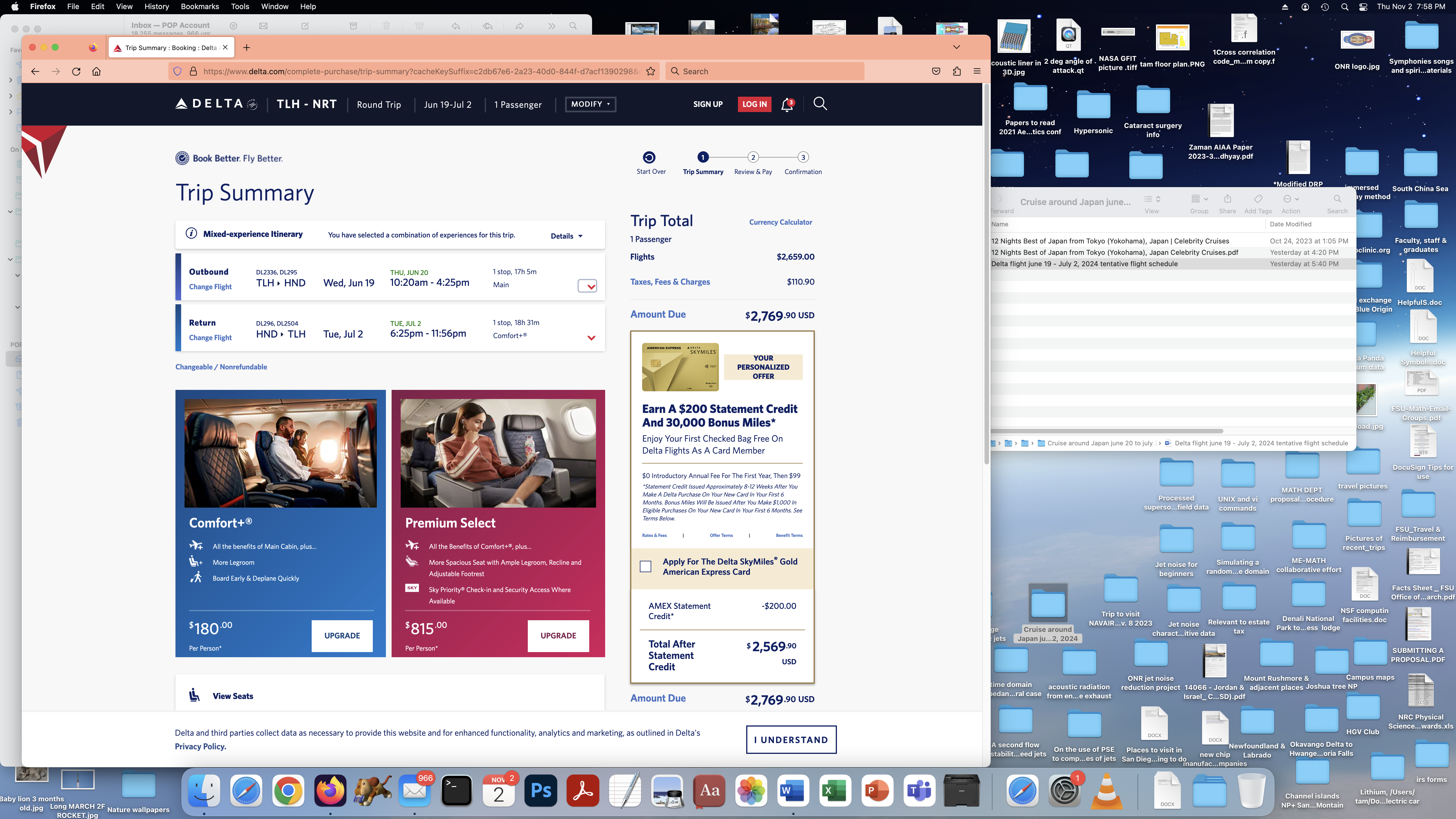Screen dimensions: 1456x819
Task: Click Offer Terms link in AMEX offer
Action: (x=721, y=535)
